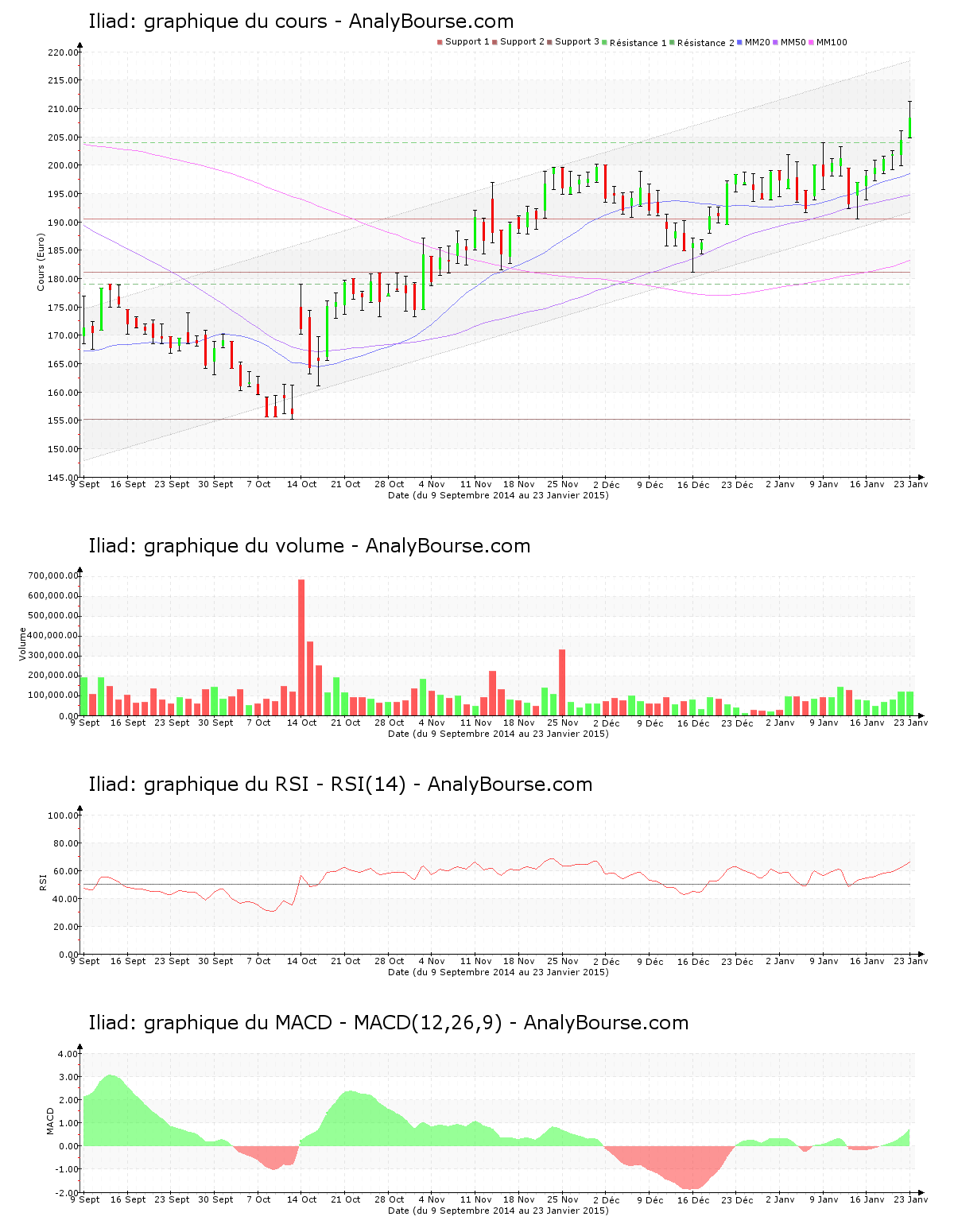Click the "-2.00" MACD axis value
Viewport: 954px width, 1232px height.
[x=67, y=1192]
